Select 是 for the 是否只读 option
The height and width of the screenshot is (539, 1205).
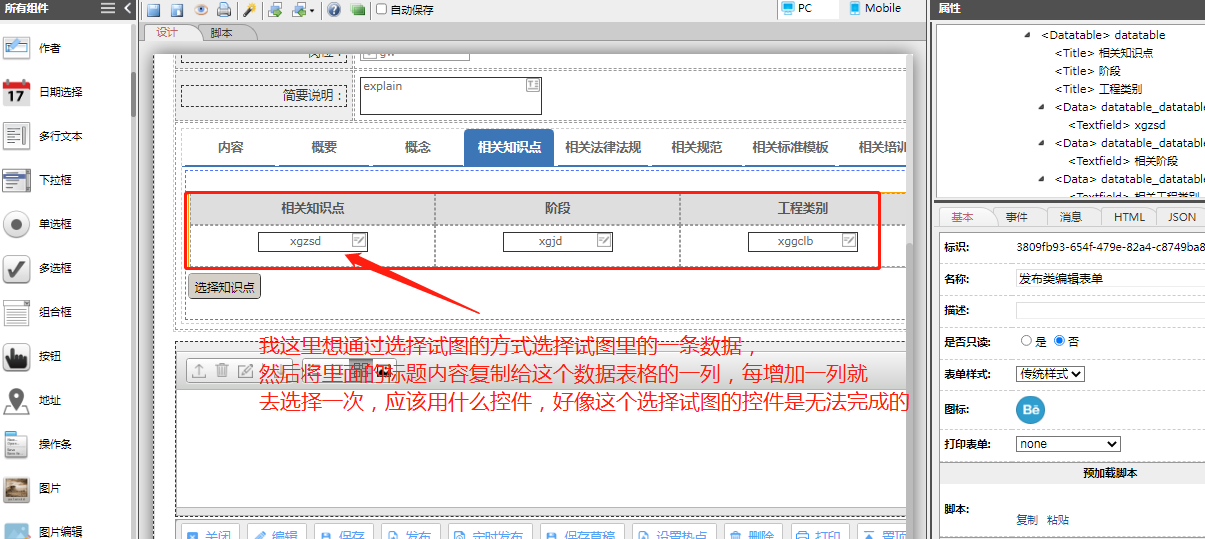point(1026,341)
